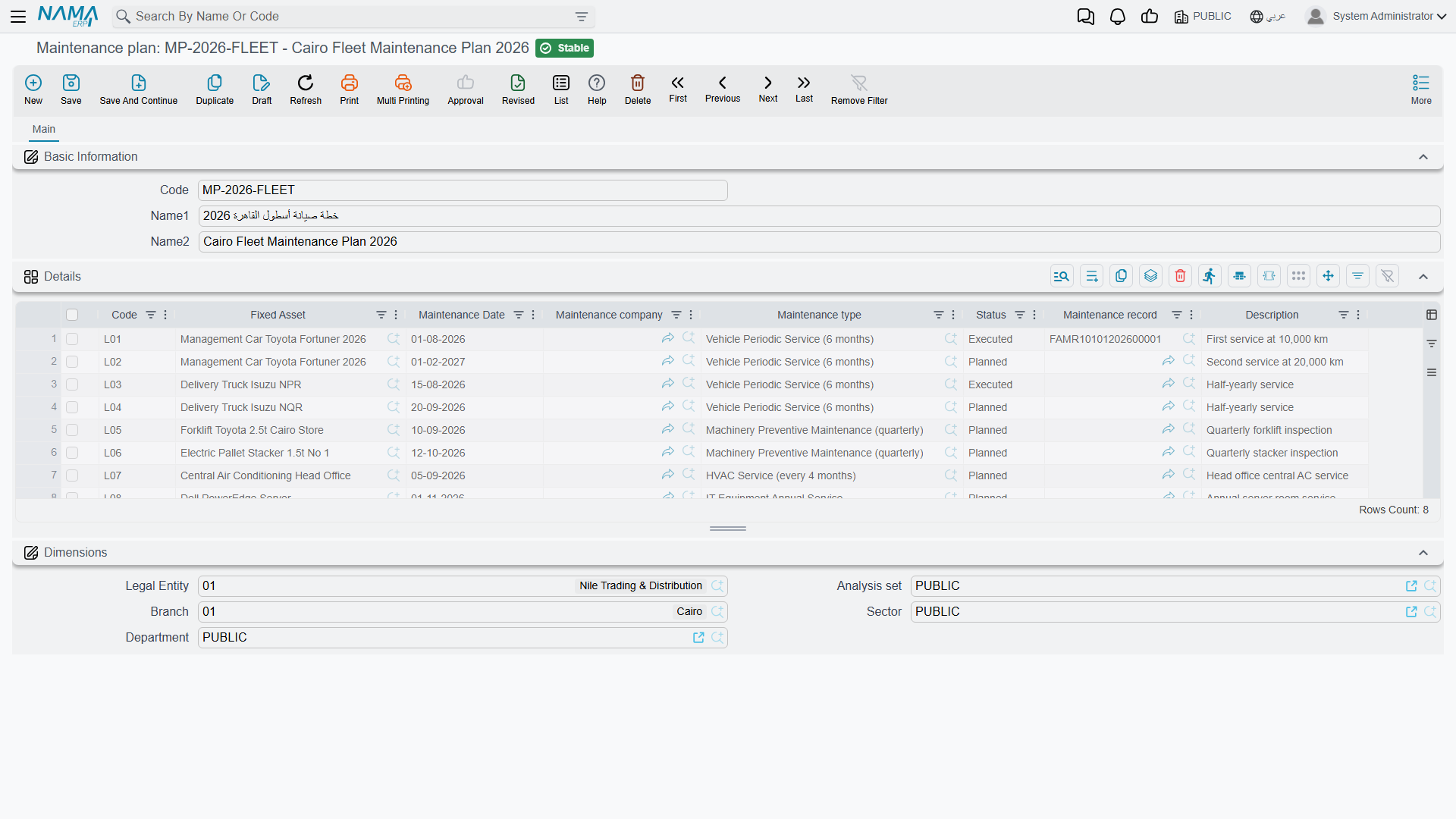Click the Revised toolbar icon
The image size is (1456, 819).
pos(518,89)
